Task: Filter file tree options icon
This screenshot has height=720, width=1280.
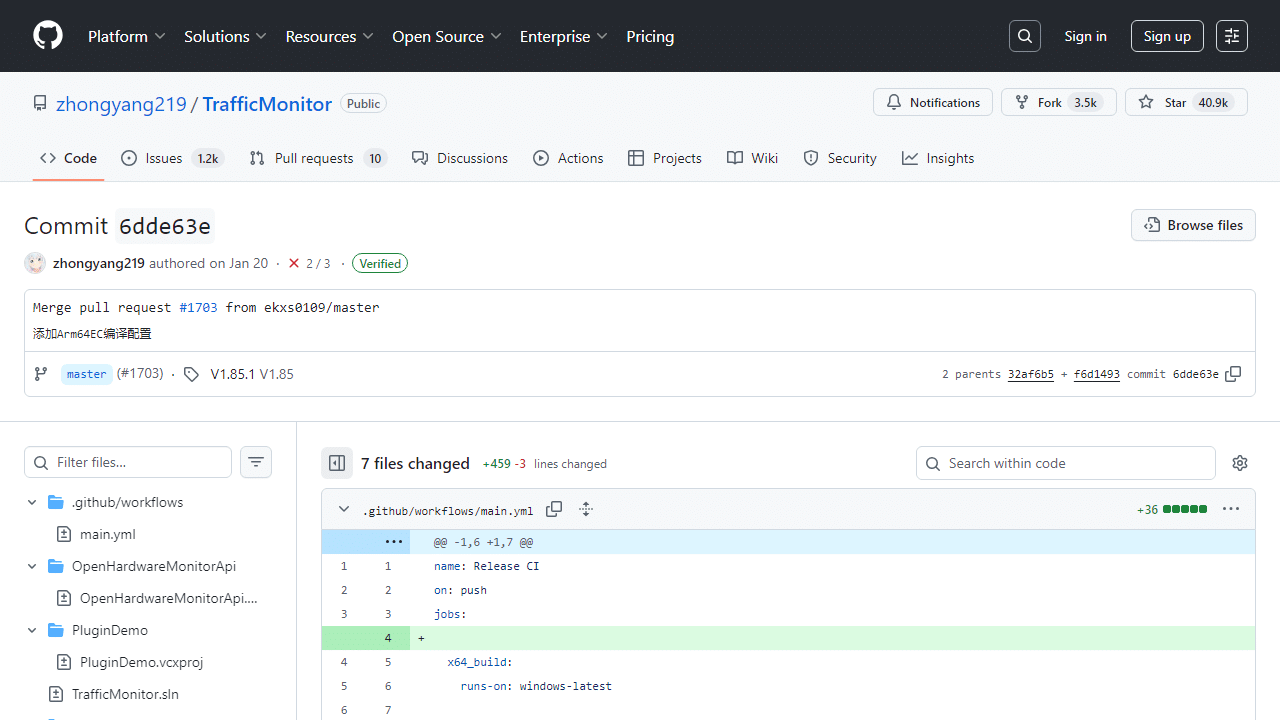Action: pos(256,462)
